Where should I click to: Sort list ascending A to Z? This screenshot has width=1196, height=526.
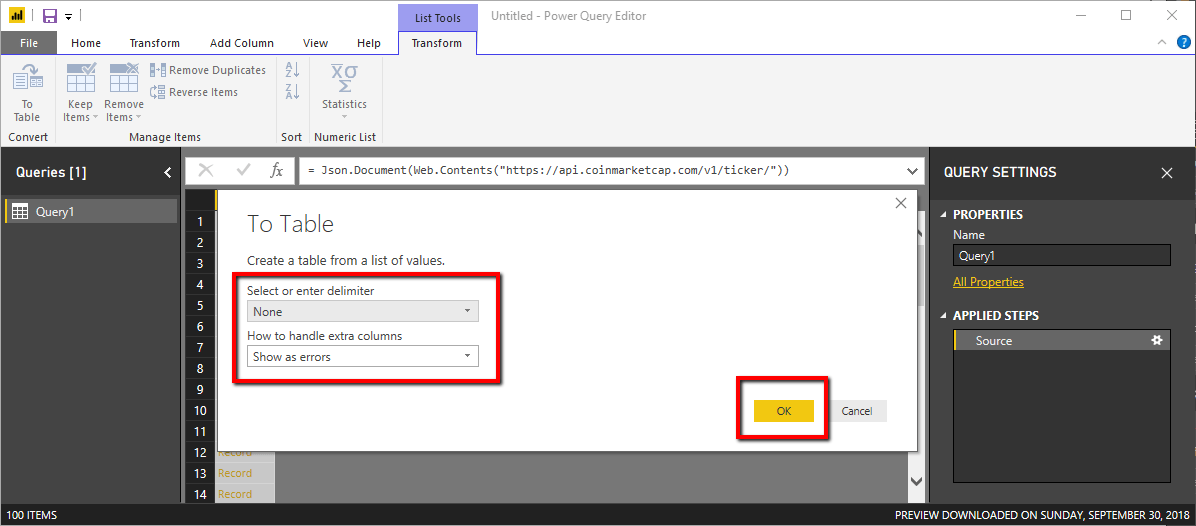pyautogui.click(x=292, y=70)
